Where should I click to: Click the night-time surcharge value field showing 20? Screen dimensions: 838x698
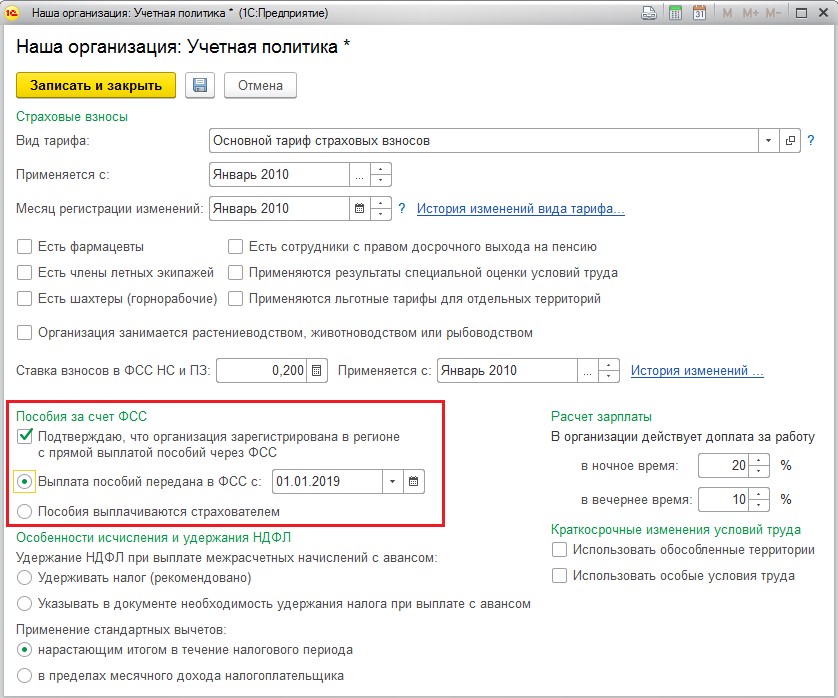[722, 466]
